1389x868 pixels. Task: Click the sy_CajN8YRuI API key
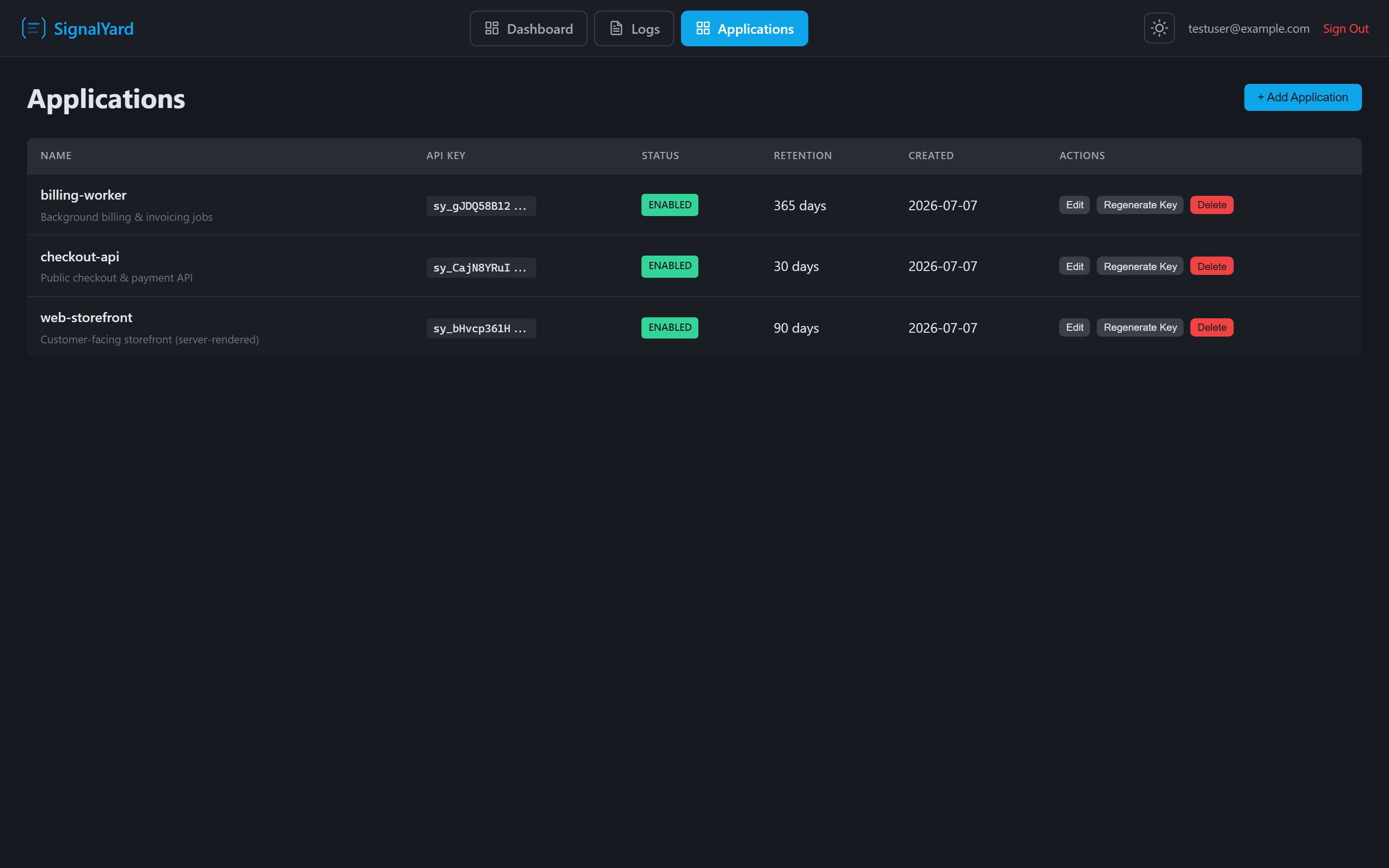coord(480,268)
